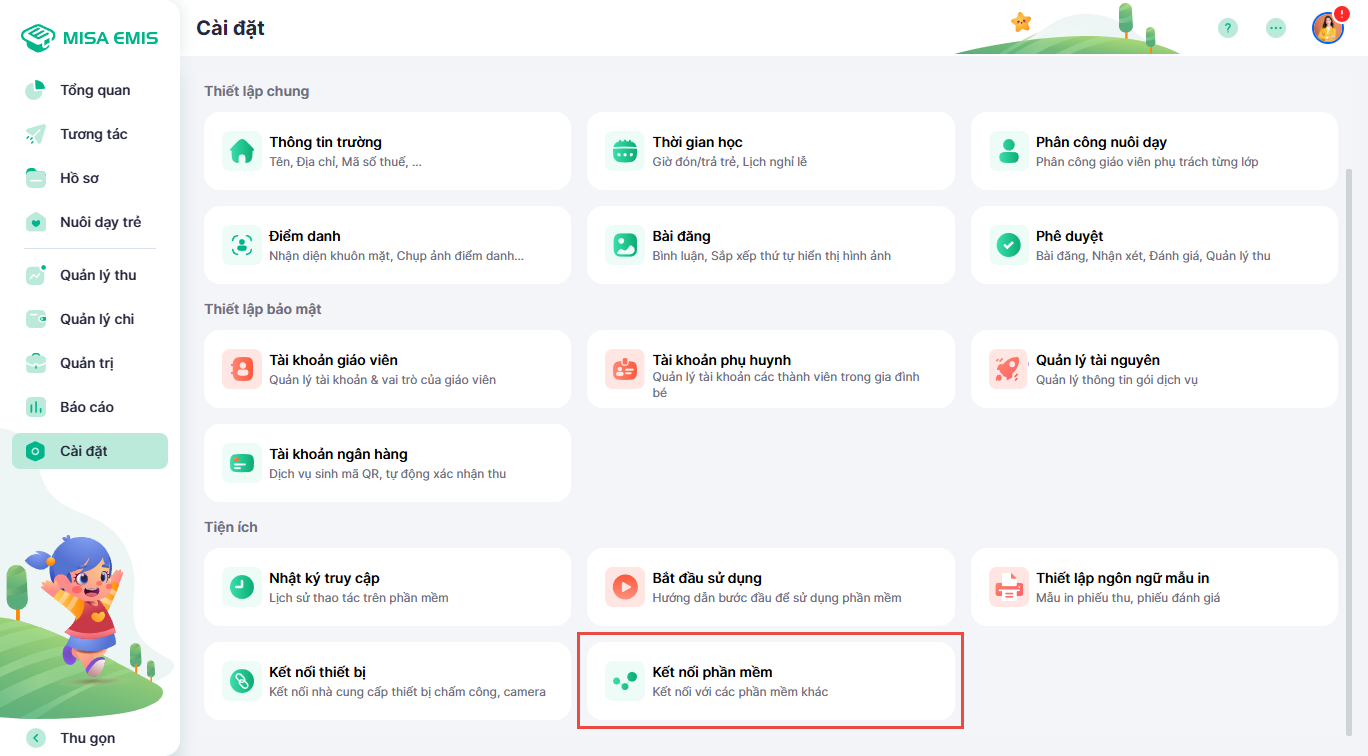The height and width of the screenshot is (756, 1368).
Task: Click the Bài đăng image icon
Action: [x=625, y=245]
